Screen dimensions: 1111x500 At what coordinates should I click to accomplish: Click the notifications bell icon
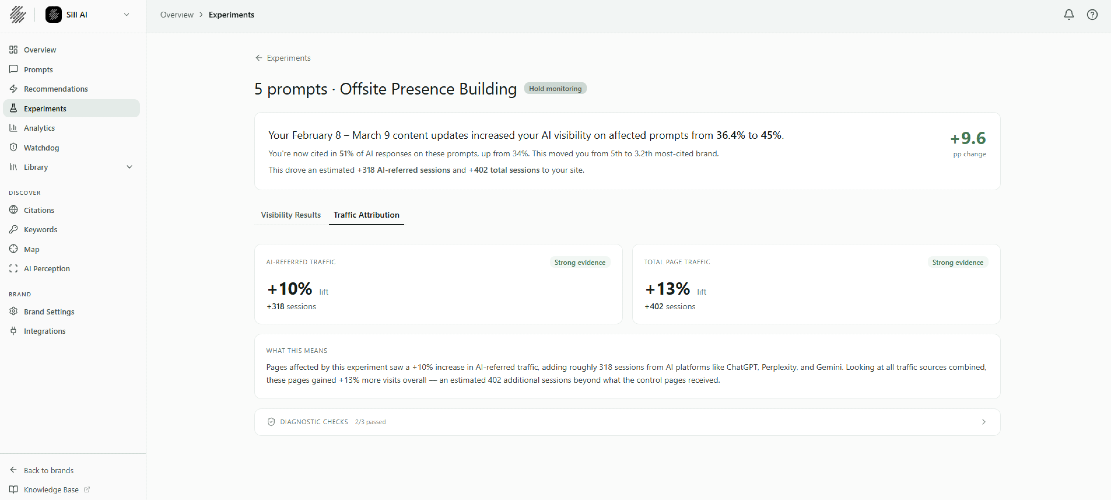click(x=1069, y=15)
